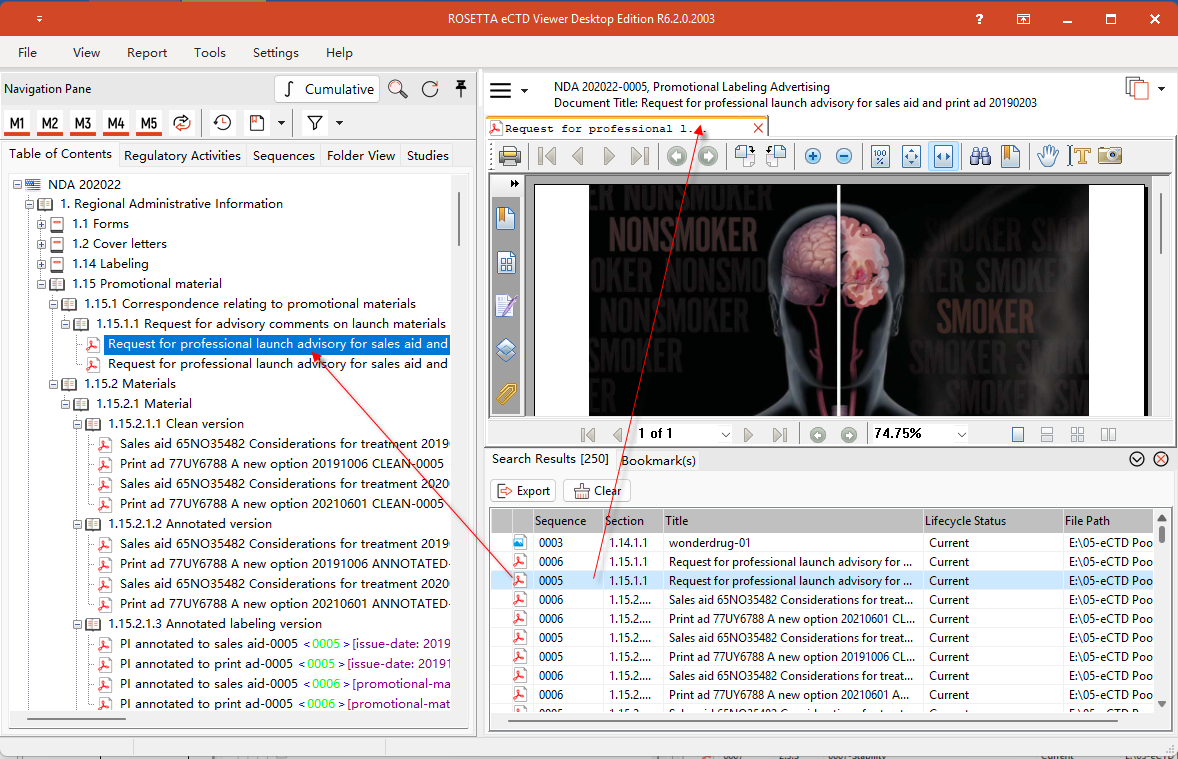Click the Export button in Search Results
Screen dimensions: 1178x759
[524, 491]
